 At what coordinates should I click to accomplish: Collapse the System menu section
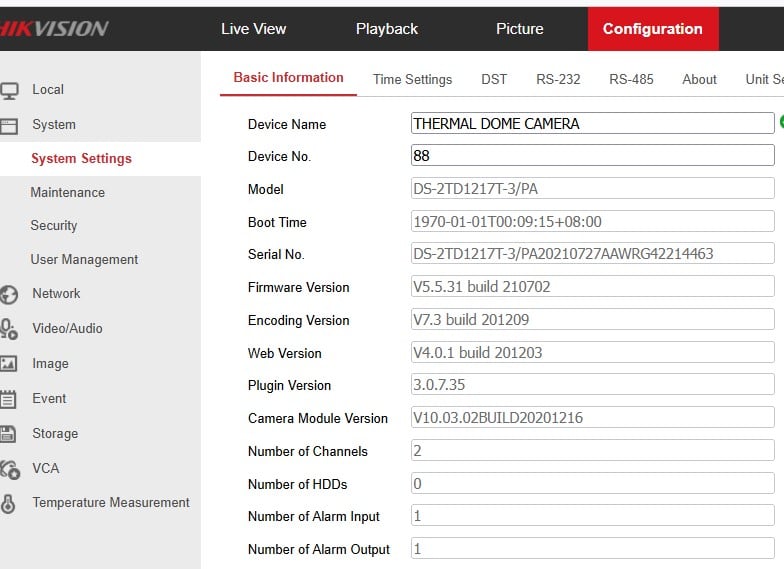pyautogui.click(x=54, y=124)
